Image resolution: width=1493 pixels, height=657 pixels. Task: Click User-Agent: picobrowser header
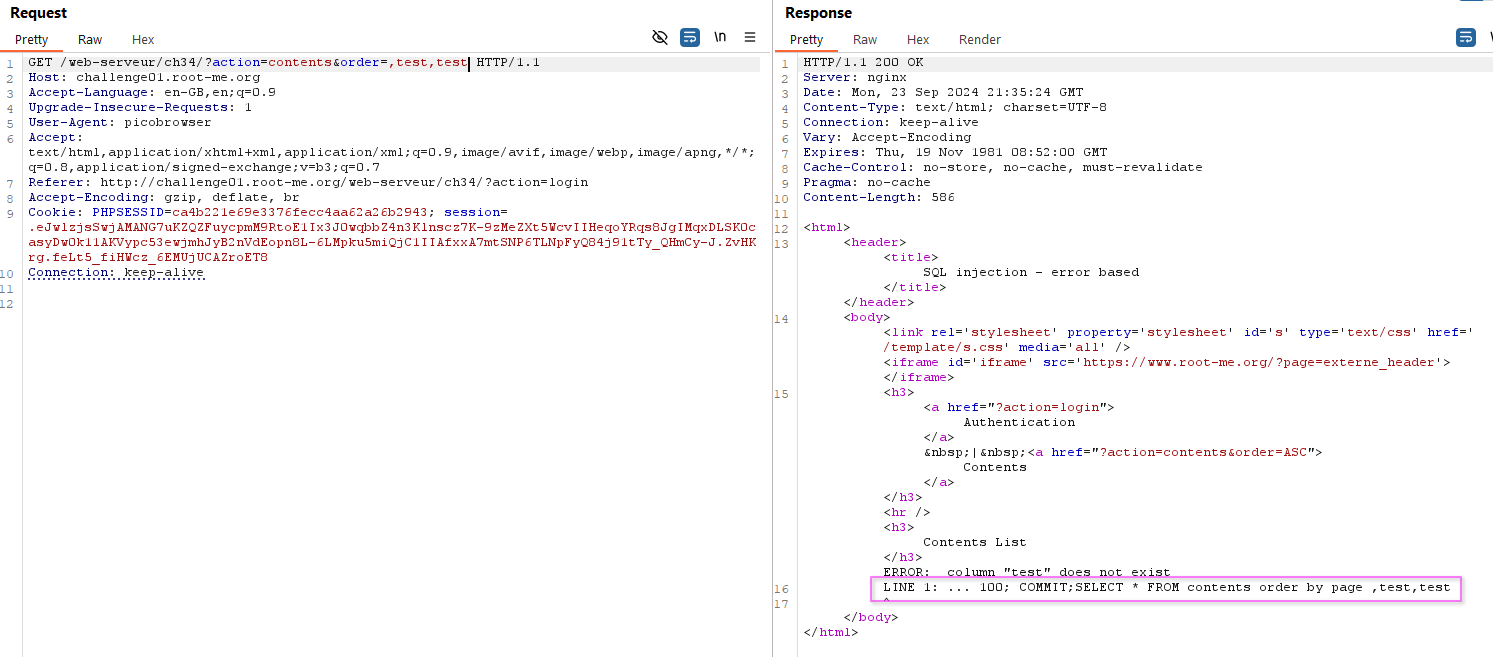coord(120,122)
